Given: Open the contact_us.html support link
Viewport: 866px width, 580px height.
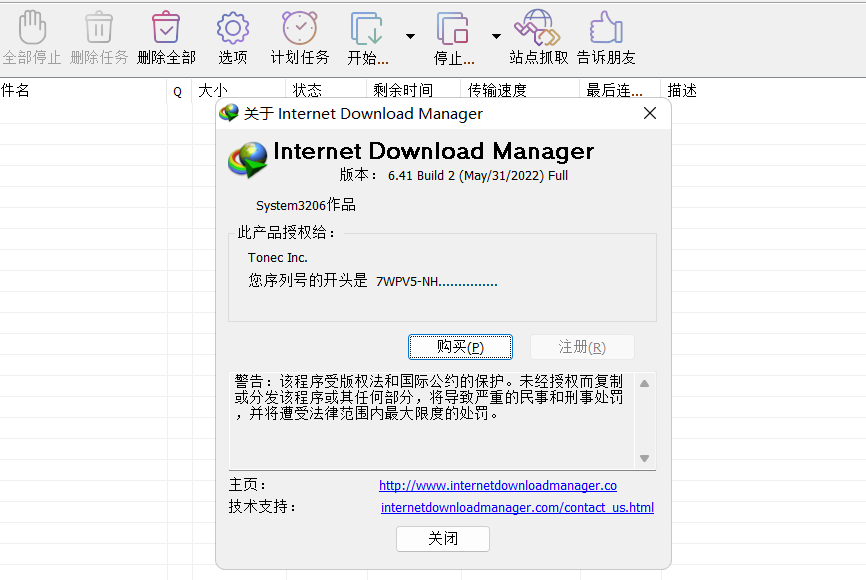Looking at the screenshot, I should [x=518, y=508].
